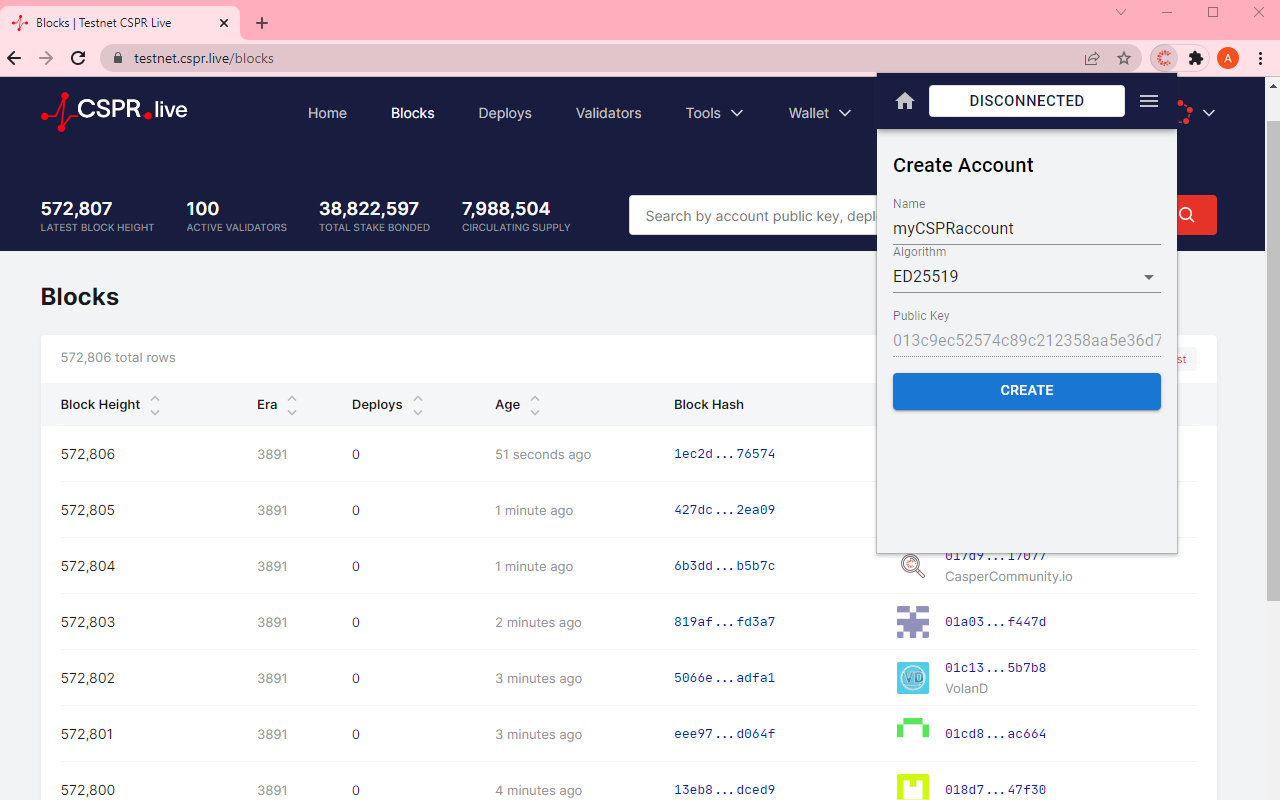Click the VolanD validator avatar

pos(913,678)
